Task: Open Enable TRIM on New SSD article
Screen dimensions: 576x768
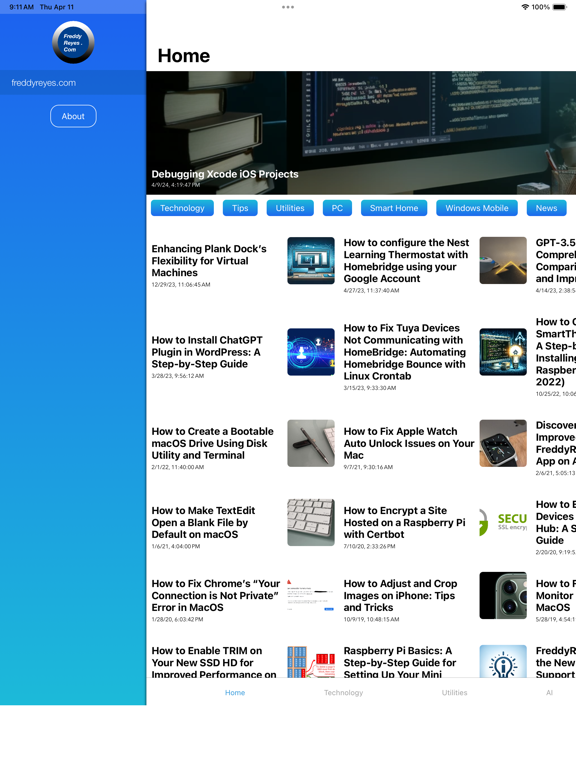Action: coord(214,663)
